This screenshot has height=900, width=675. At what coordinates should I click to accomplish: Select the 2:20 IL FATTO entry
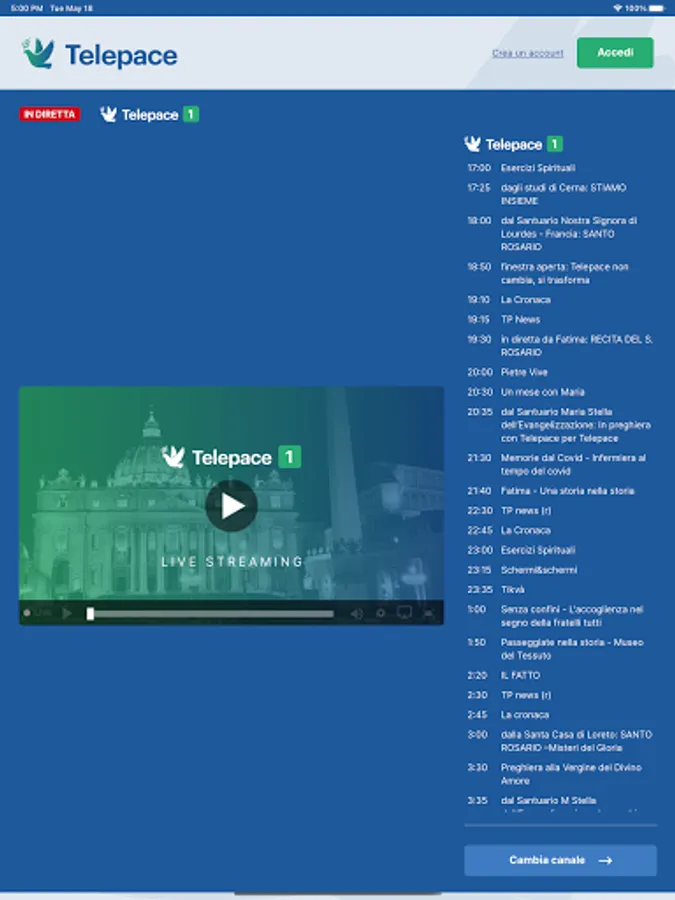560,675
